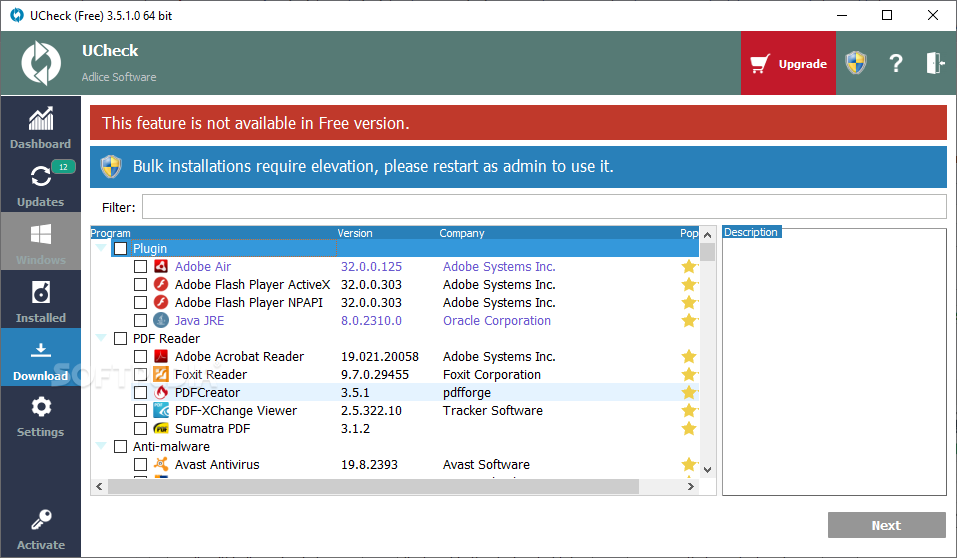Collapse the Plugin group
The image size is (957, 558).
click(x=101, y=248)
